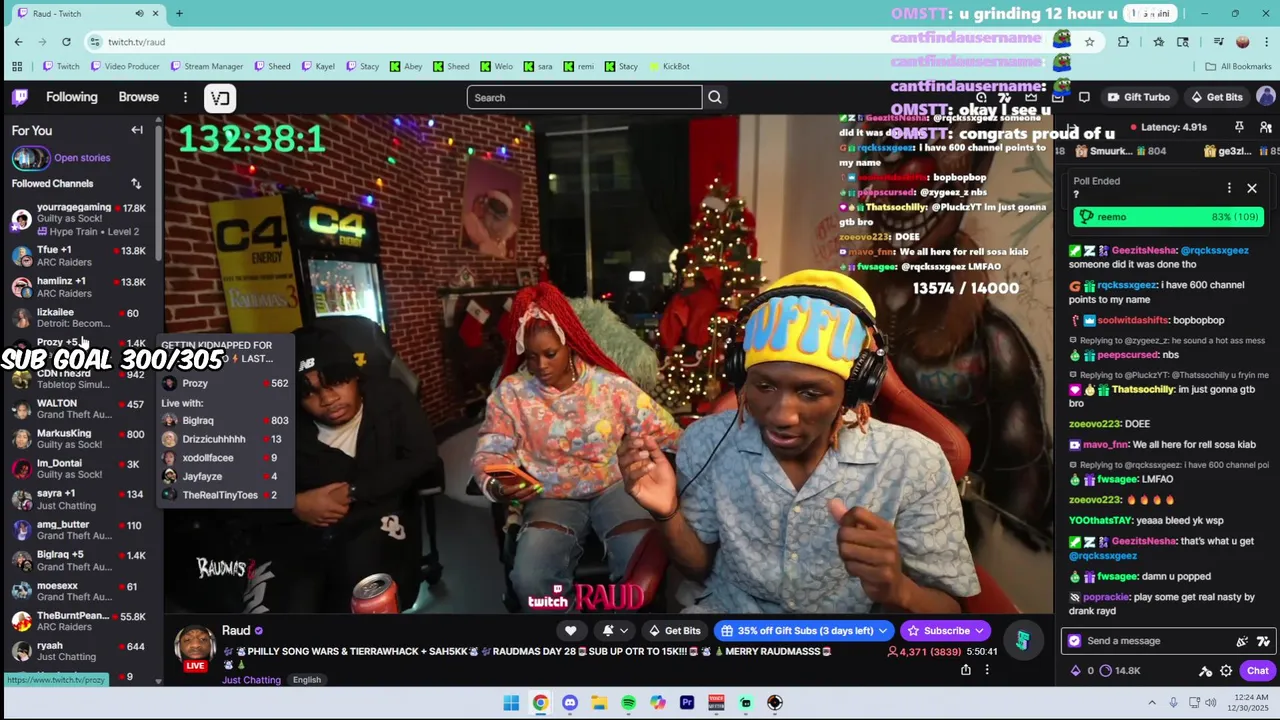Viewport: 1280px width, 720px height.
Task: Show hidden system tray icons
Action: click(x=1151, y=703)
